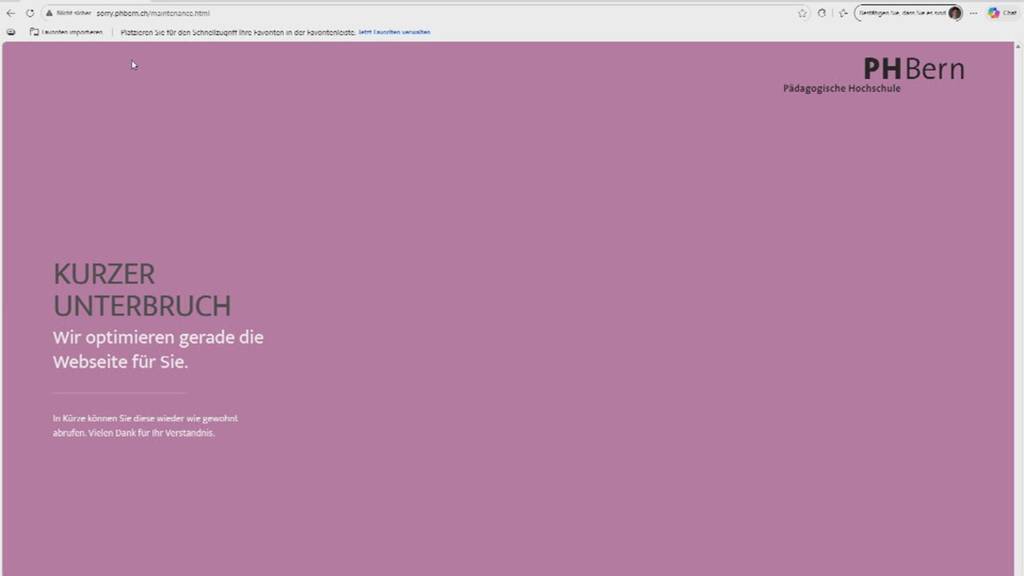
Task: Add this page to favorites with the star
Action: point(803,13)
